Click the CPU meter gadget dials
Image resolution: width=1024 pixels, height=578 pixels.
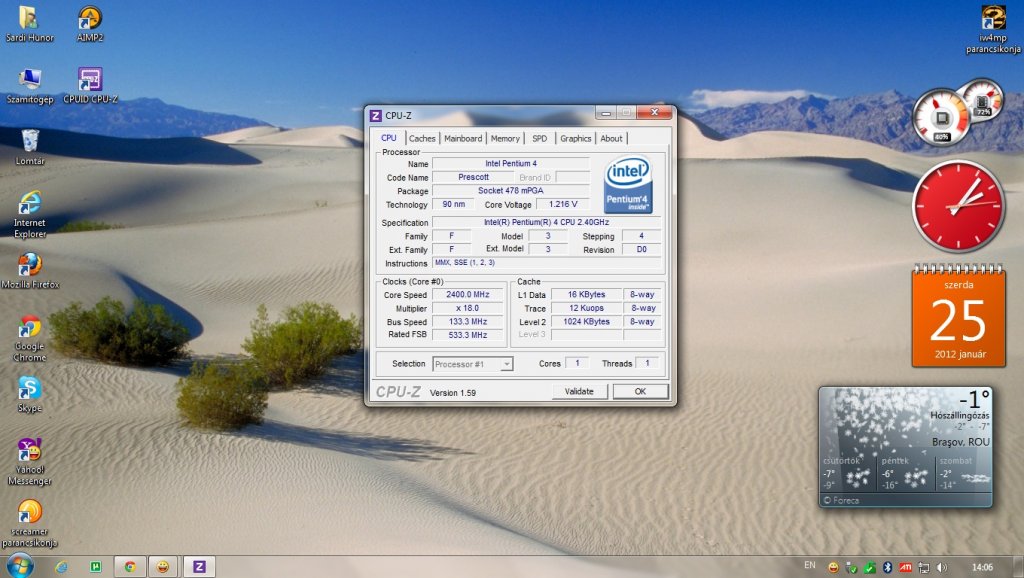point(957,112)
